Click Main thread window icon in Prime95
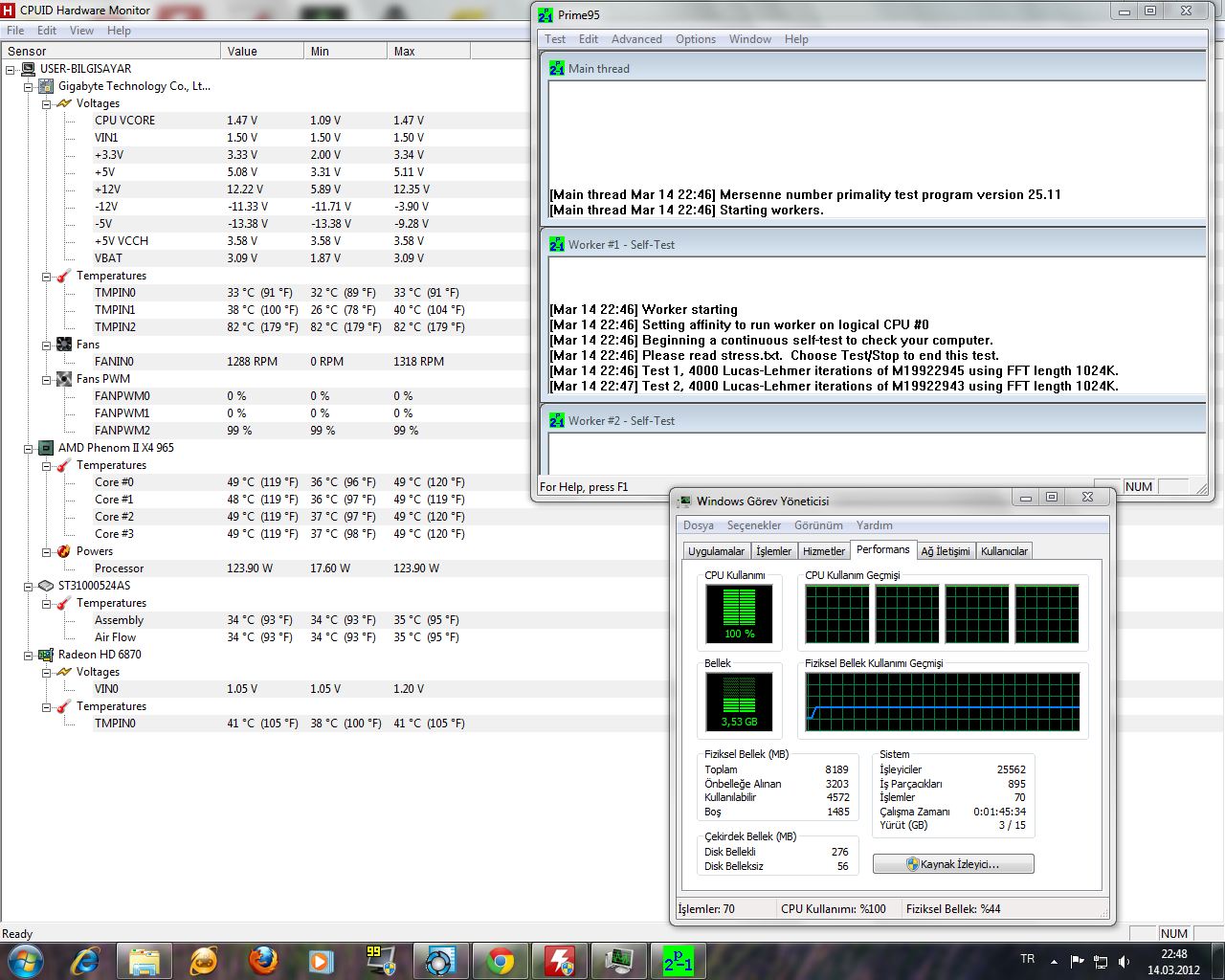Image resolution: width=1225 pixels, height=980 pixels. point(557,68)
